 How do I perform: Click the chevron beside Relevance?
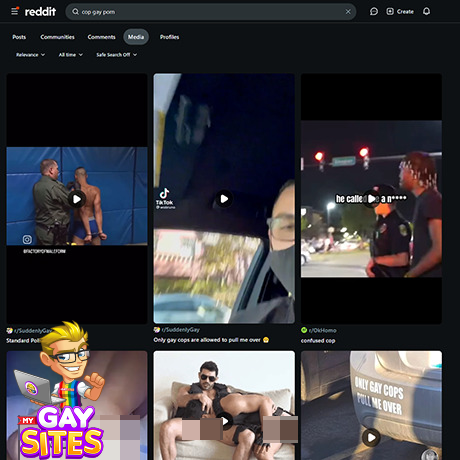pyautogui.click(x=43, y=55)
